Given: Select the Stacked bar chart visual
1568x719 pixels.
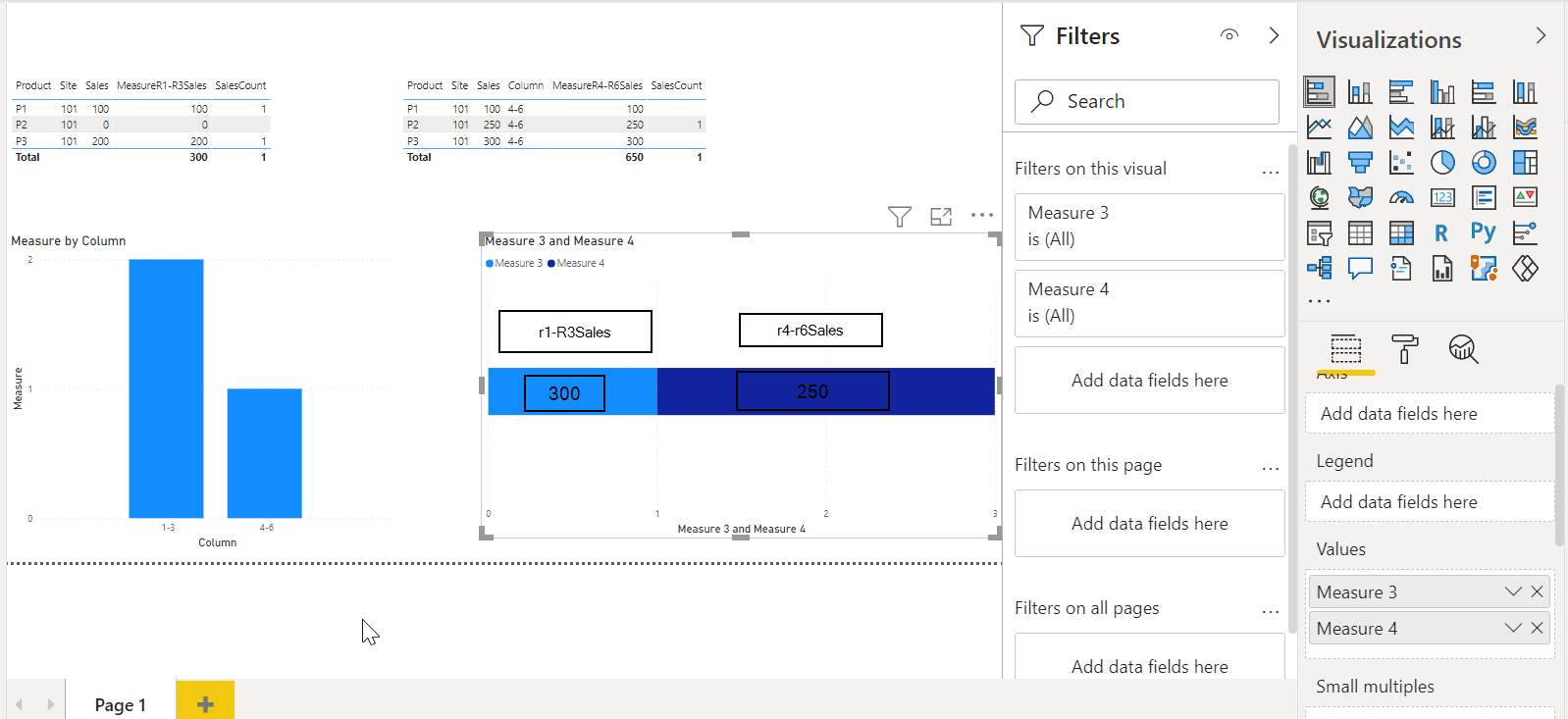Looking at the screenshot, I should [1319, 91].
